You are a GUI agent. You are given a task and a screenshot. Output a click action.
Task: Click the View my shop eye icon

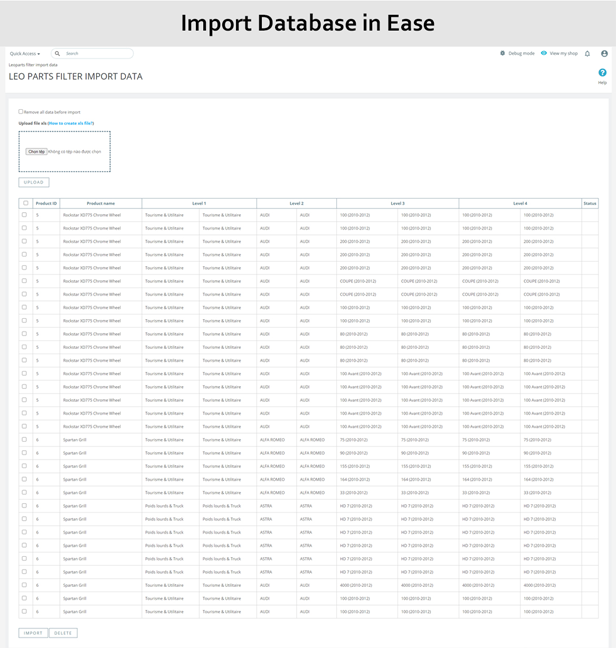point(544,53)
